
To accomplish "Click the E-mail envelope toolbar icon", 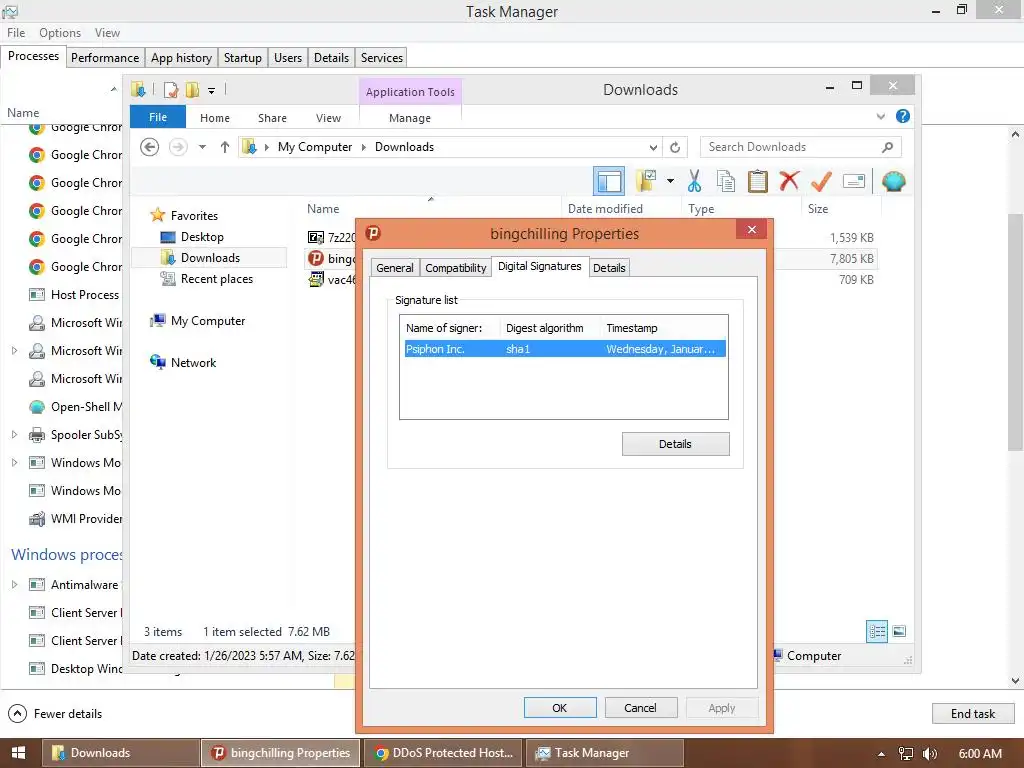I will (x=854, y=181).
